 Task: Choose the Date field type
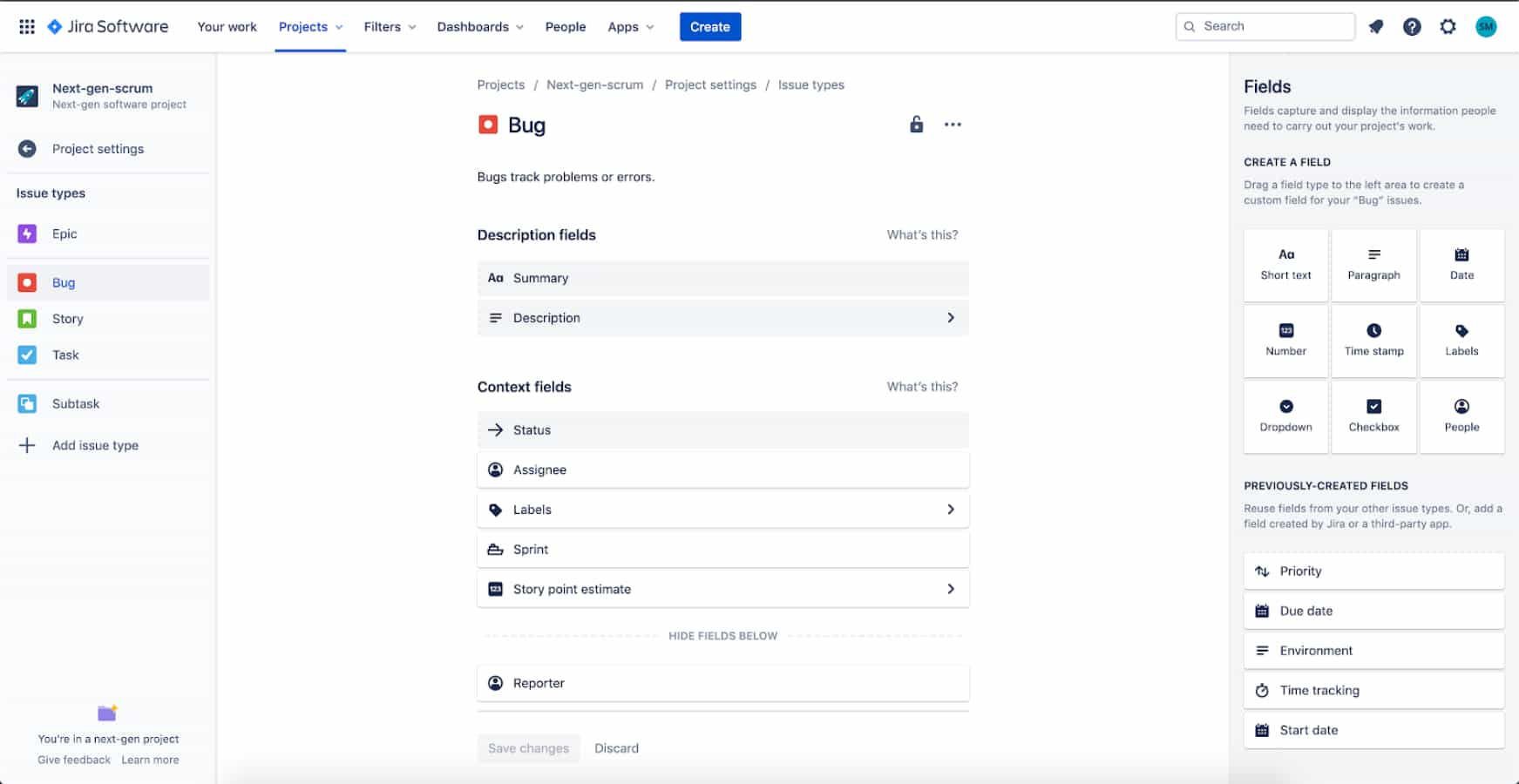1461,264
